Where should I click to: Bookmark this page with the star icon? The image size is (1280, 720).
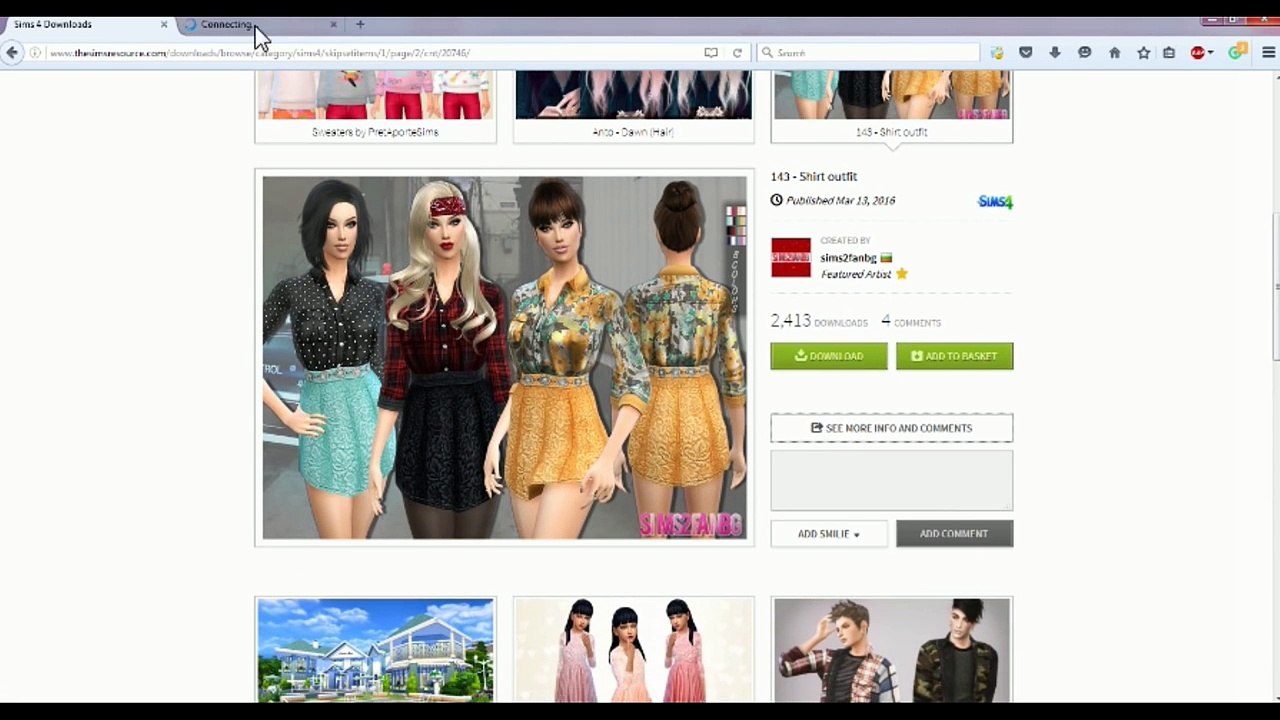click(x=1144, y=53)
